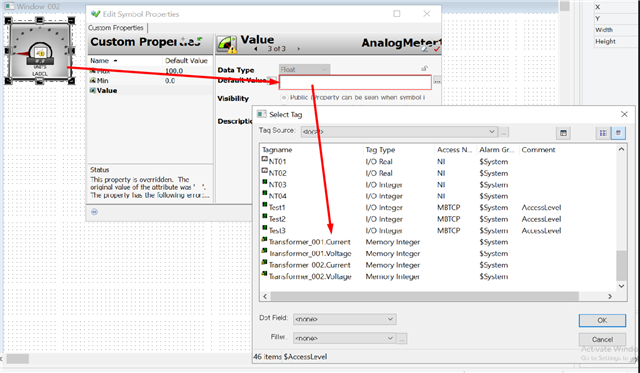The width and height of the screenshot is (640, 373).
Task: Open tag source browse ellipsis button
Action: click(x=504, y=132)
